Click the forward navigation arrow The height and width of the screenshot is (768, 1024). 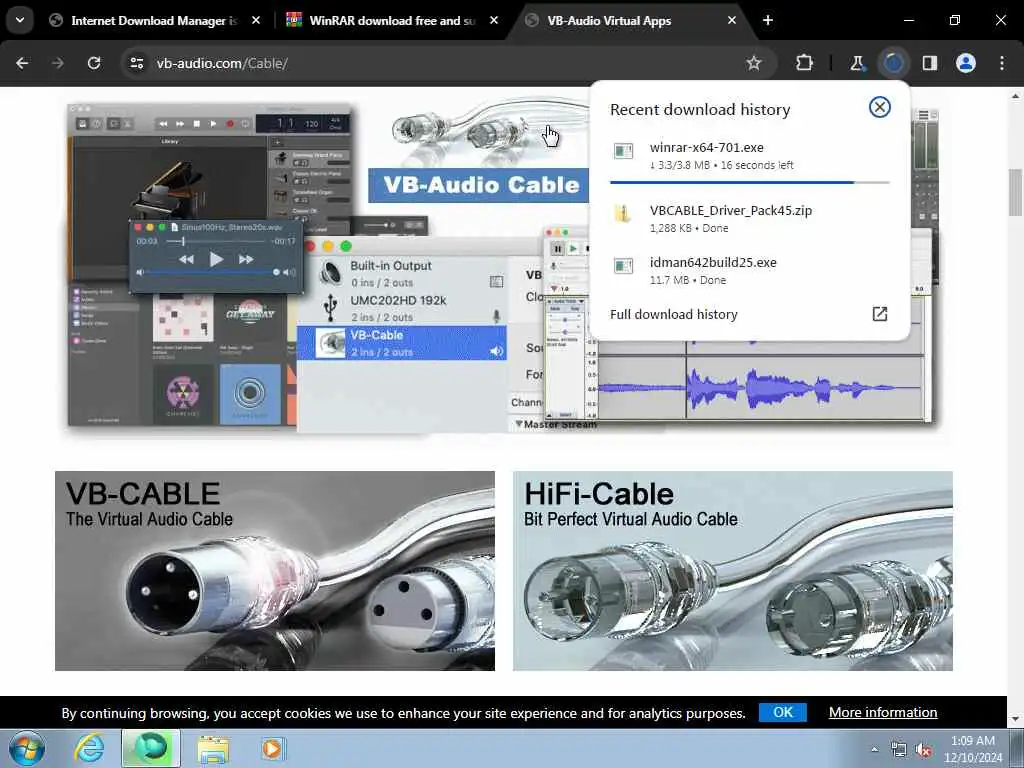coord(58,63)
